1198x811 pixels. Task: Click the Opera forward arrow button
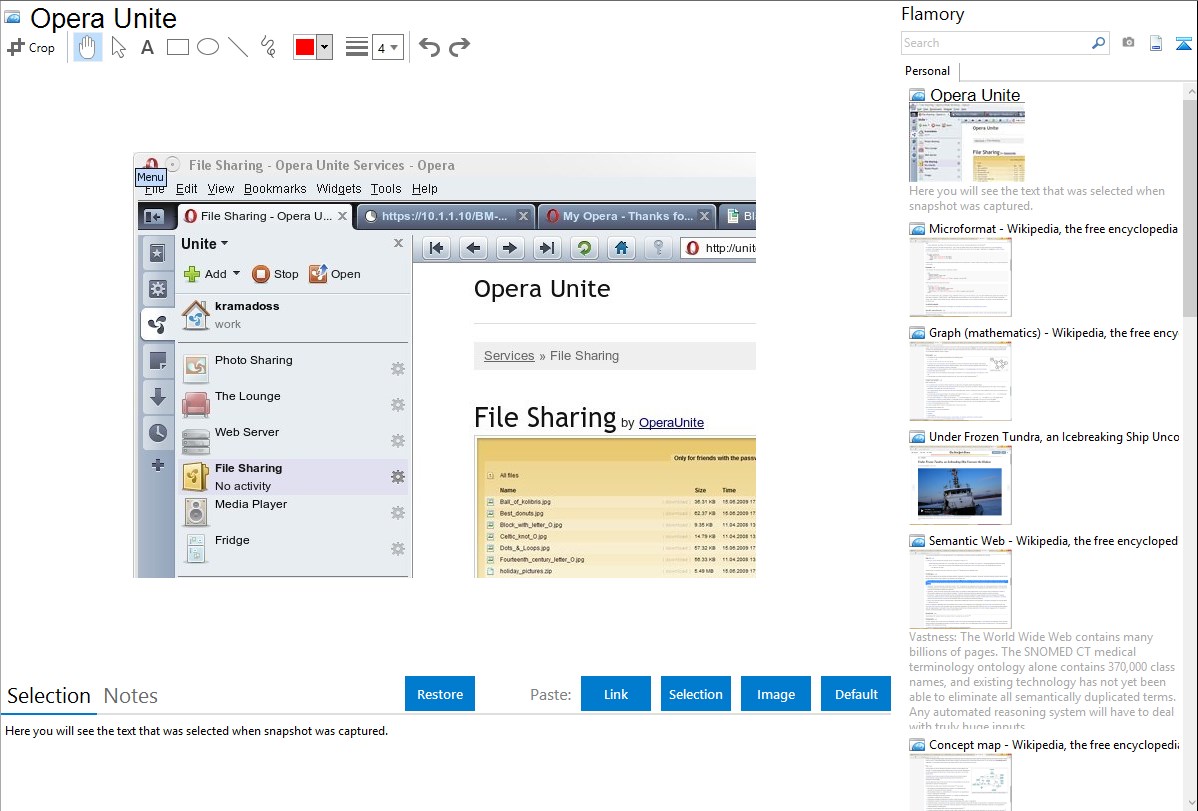(x=510, y=248)
